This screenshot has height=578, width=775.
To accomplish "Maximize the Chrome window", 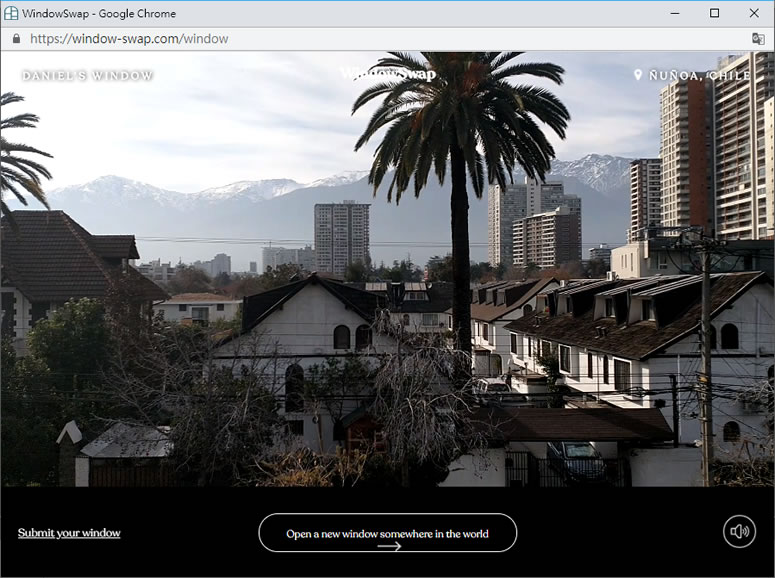I will coord(714,13).
